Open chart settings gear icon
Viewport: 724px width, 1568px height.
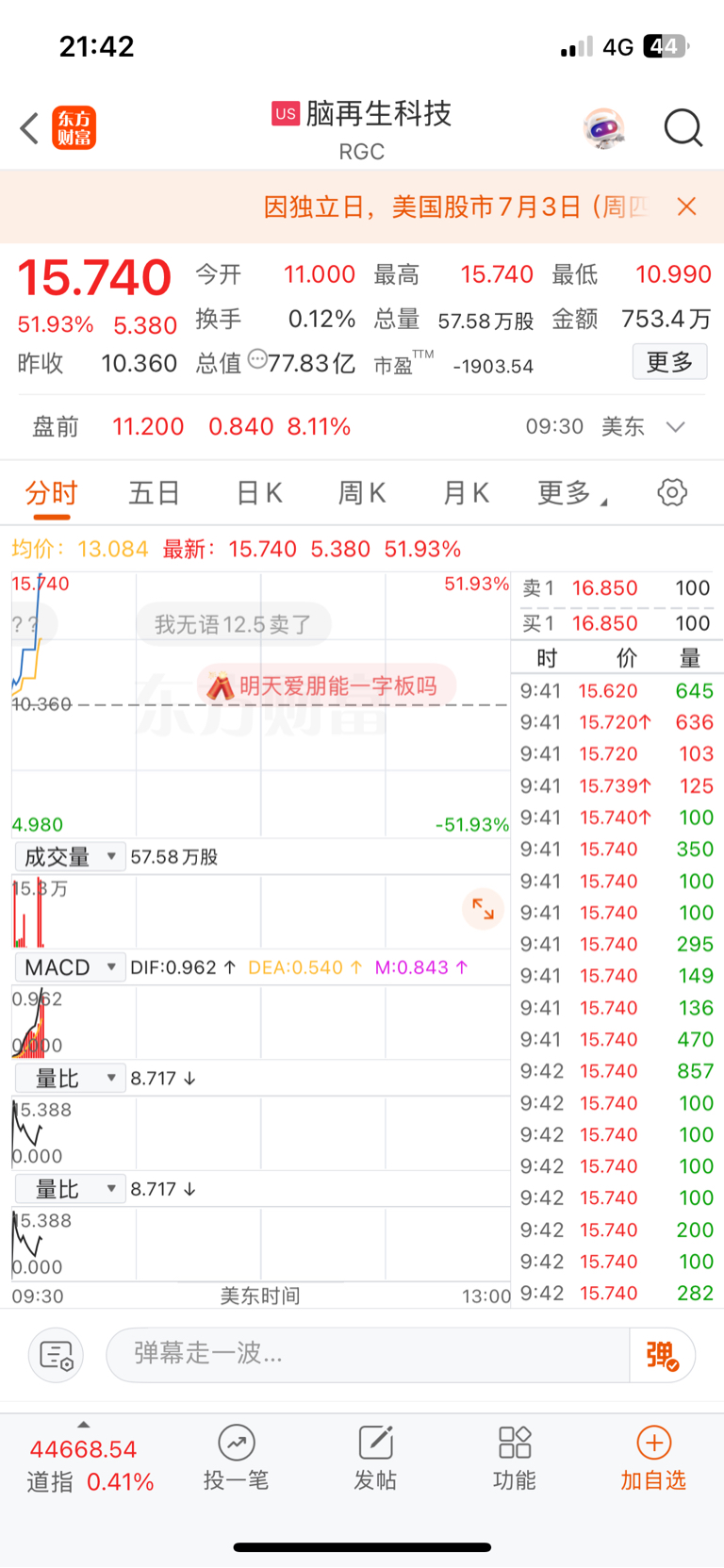click(672, 492)
